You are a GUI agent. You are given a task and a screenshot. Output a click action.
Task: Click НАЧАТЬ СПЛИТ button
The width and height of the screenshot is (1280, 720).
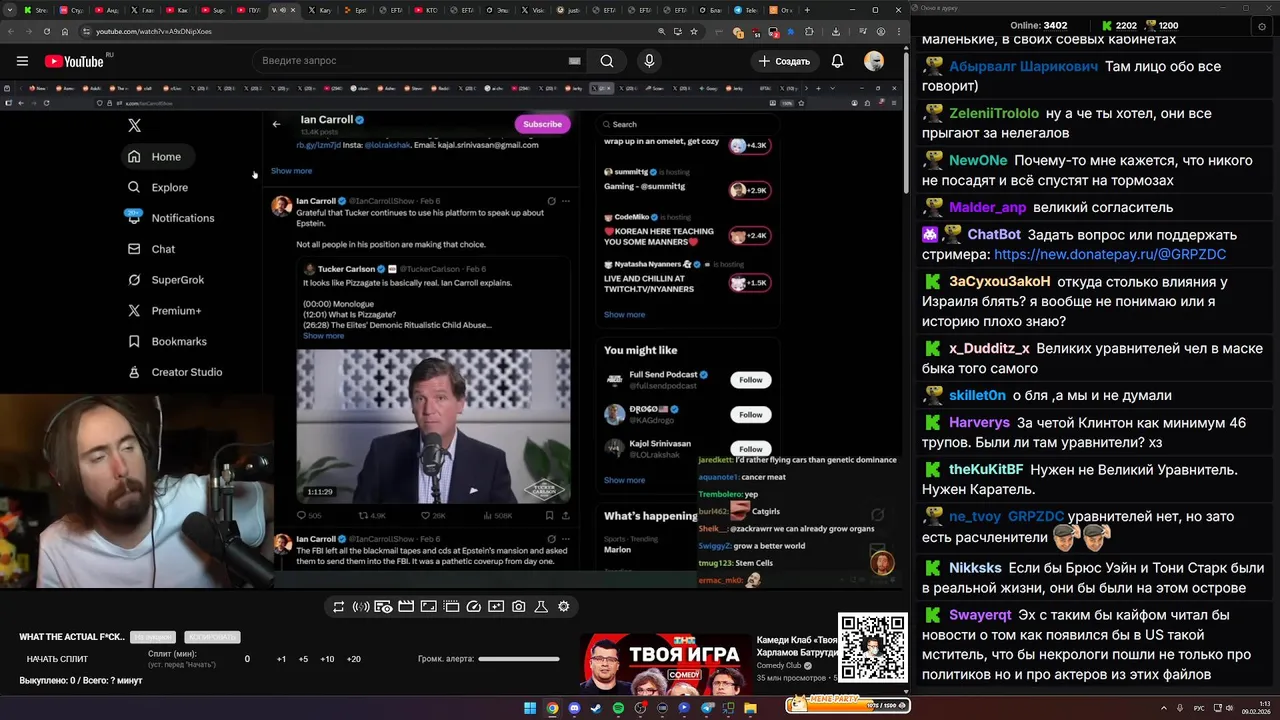pyautogui.click(x=58, y=659)
